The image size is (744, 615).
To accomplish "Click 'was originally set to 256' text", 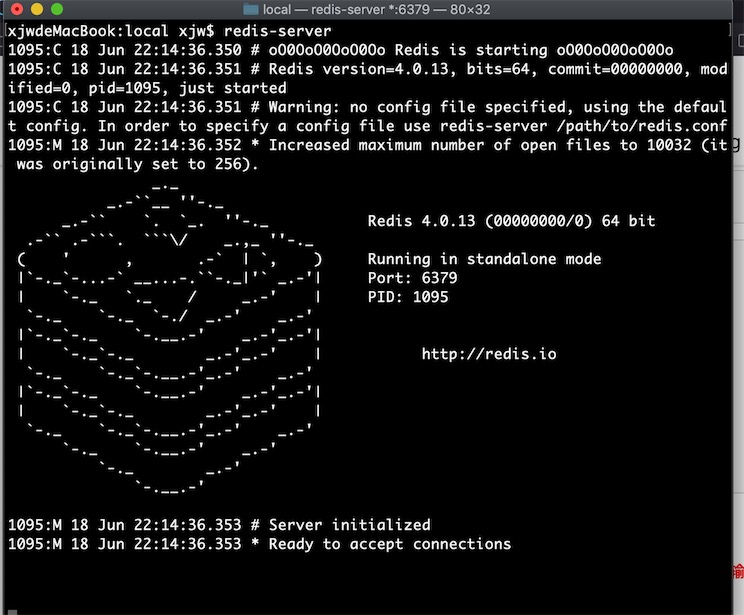I will click(x=133, y=164).
